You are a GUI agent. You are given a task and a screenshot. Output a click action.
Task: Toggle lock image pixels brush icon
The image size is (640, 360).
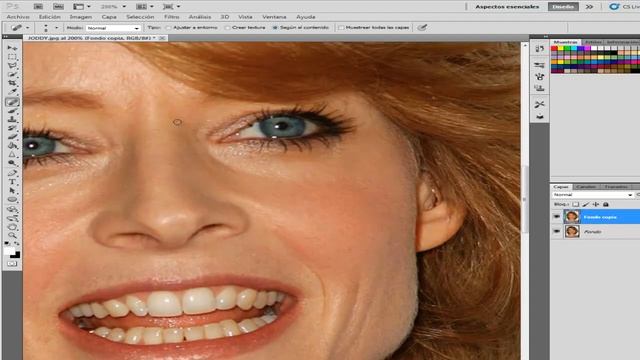[x=586, y=204]
